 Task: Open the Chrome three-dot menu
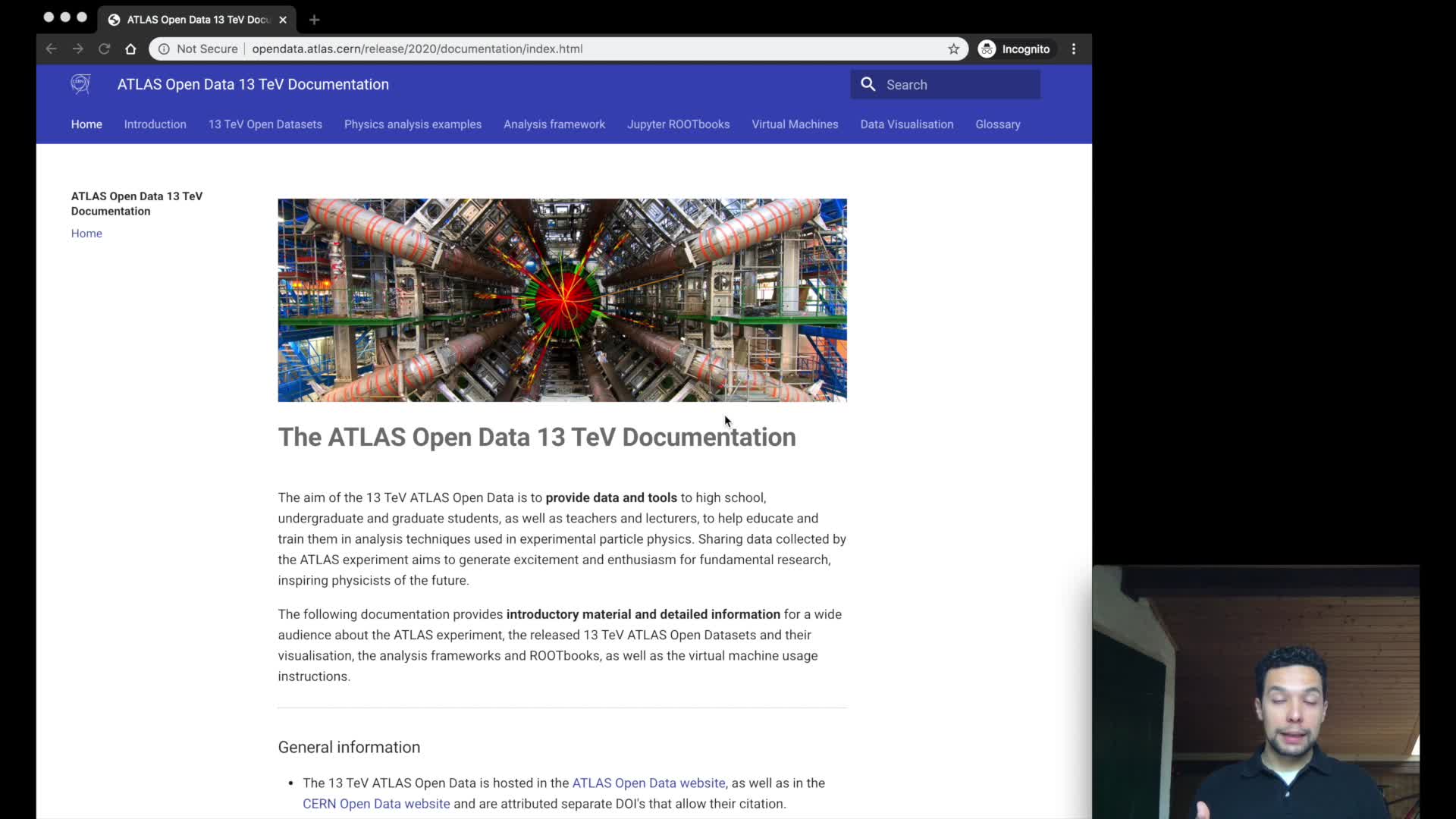point(1074,49)
